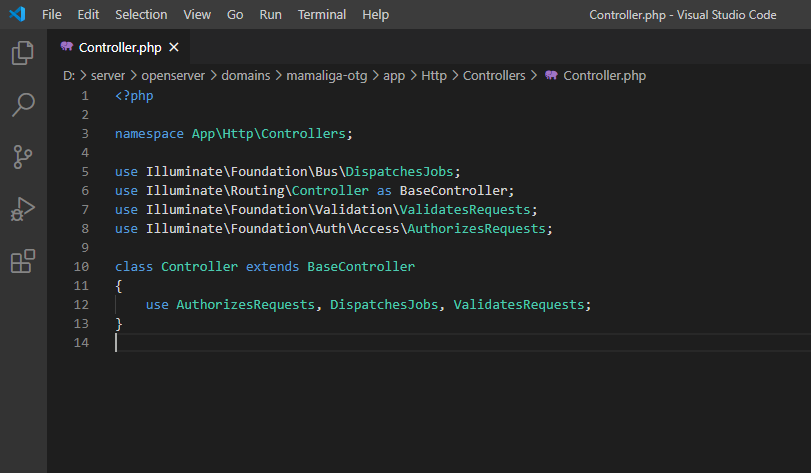Image resolution: width=811 pixels, height=473 pixels.
Task: Open the Source Control view icon
Action: [22, 157]
